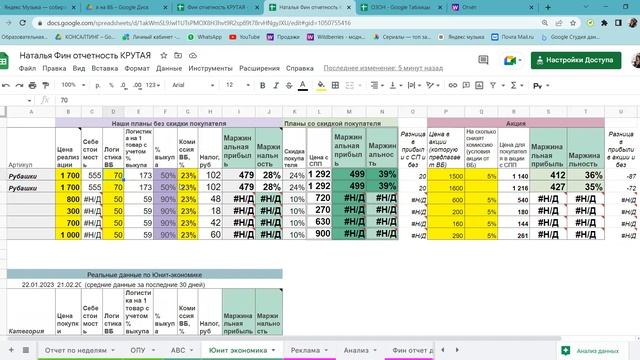Format as percent
The image size is (640, 360).
tap(111, 85)
